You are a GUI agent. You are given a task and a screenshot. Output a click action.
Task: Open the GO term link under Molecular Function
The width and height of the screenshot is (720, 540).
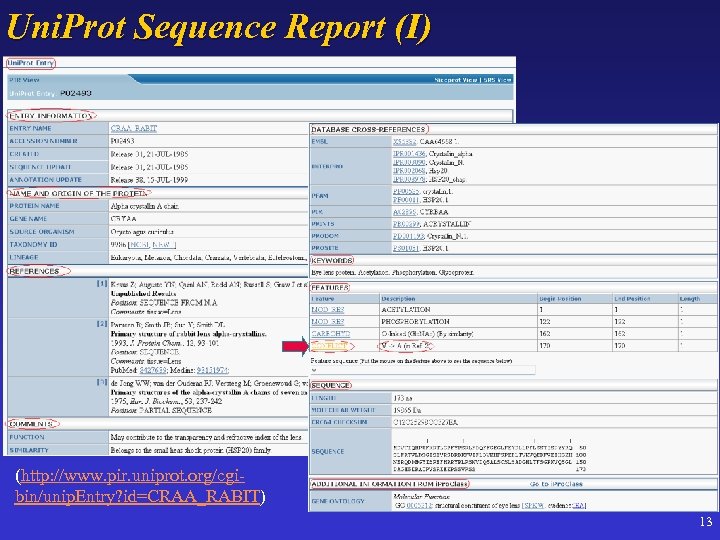pos(419,506)
